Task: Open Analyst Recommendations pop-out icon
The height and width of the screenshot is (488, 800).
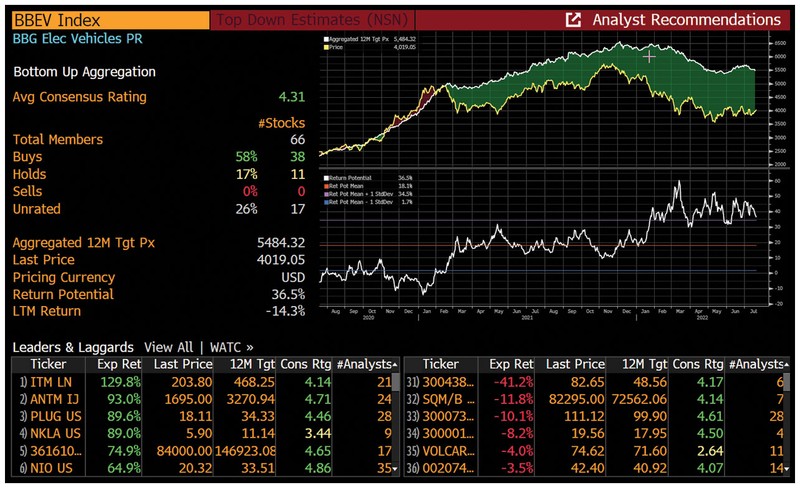Action: [573, 20]
